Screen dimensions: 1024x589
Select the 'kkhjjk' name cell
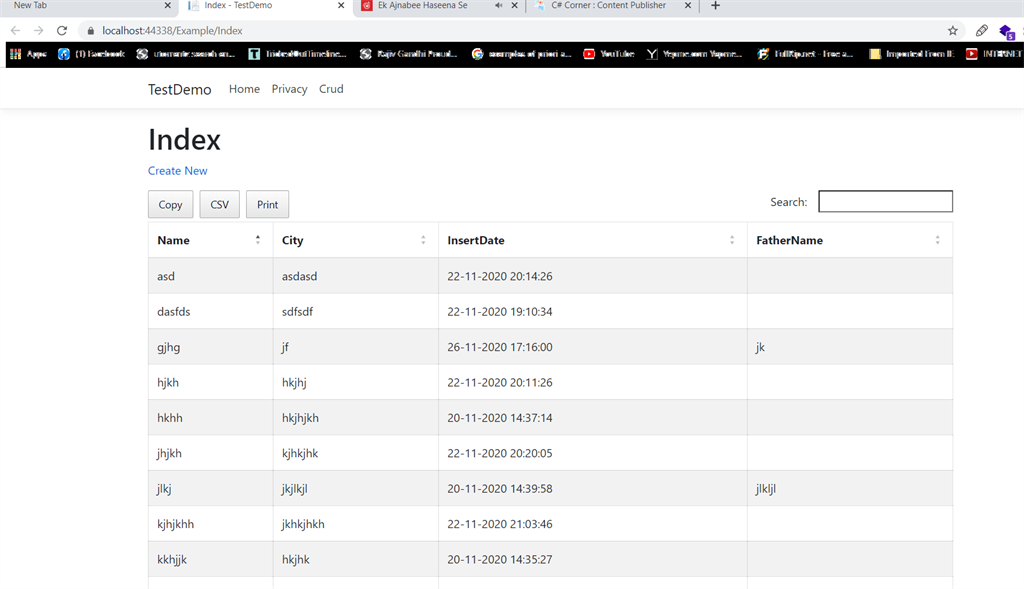click(210, 558)
